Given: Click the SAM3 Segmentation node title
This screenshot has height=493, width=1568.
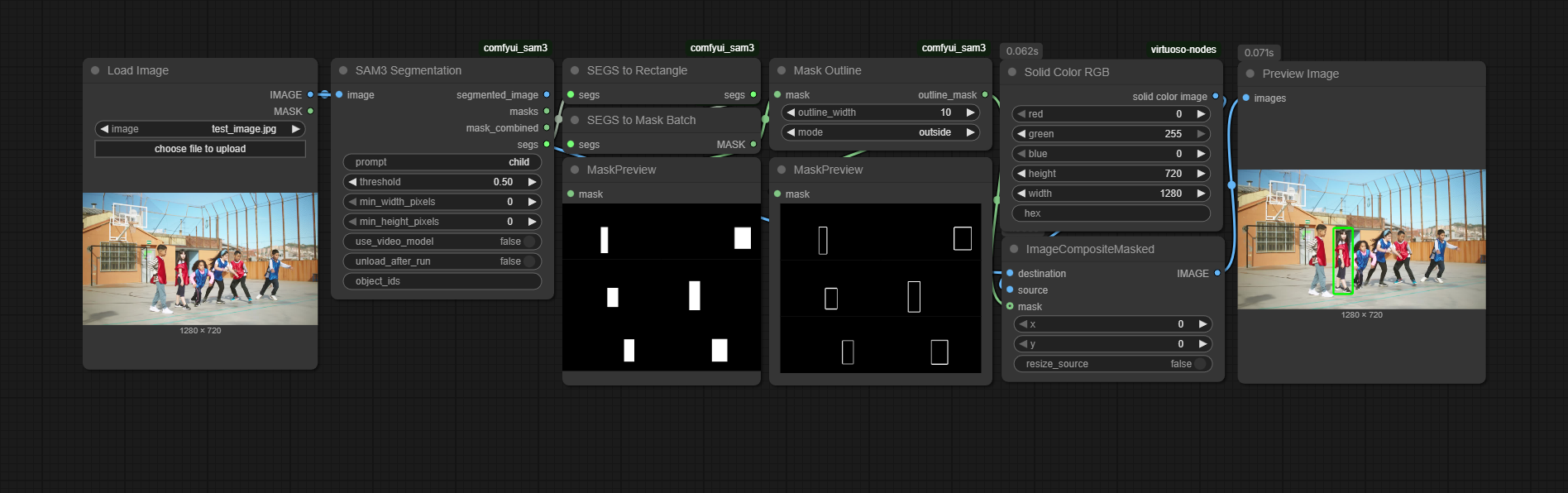Looking at the screenshot, I should pyautogui.click(x=409, y=70).
